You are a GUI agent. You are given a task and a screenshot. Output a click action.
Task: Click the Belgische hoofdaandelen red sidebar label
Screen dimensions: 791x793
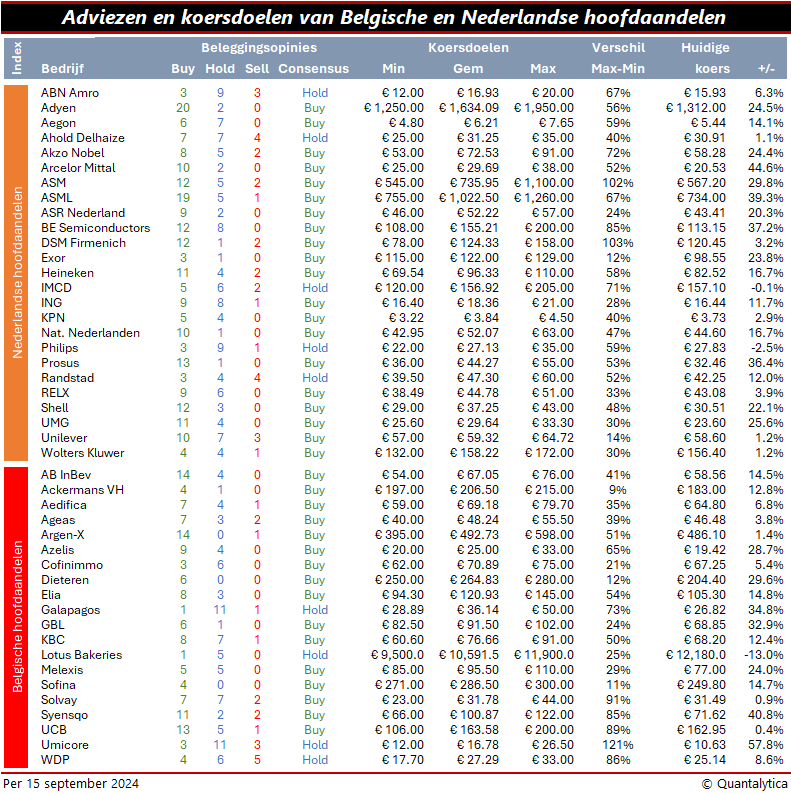point(17,616)
